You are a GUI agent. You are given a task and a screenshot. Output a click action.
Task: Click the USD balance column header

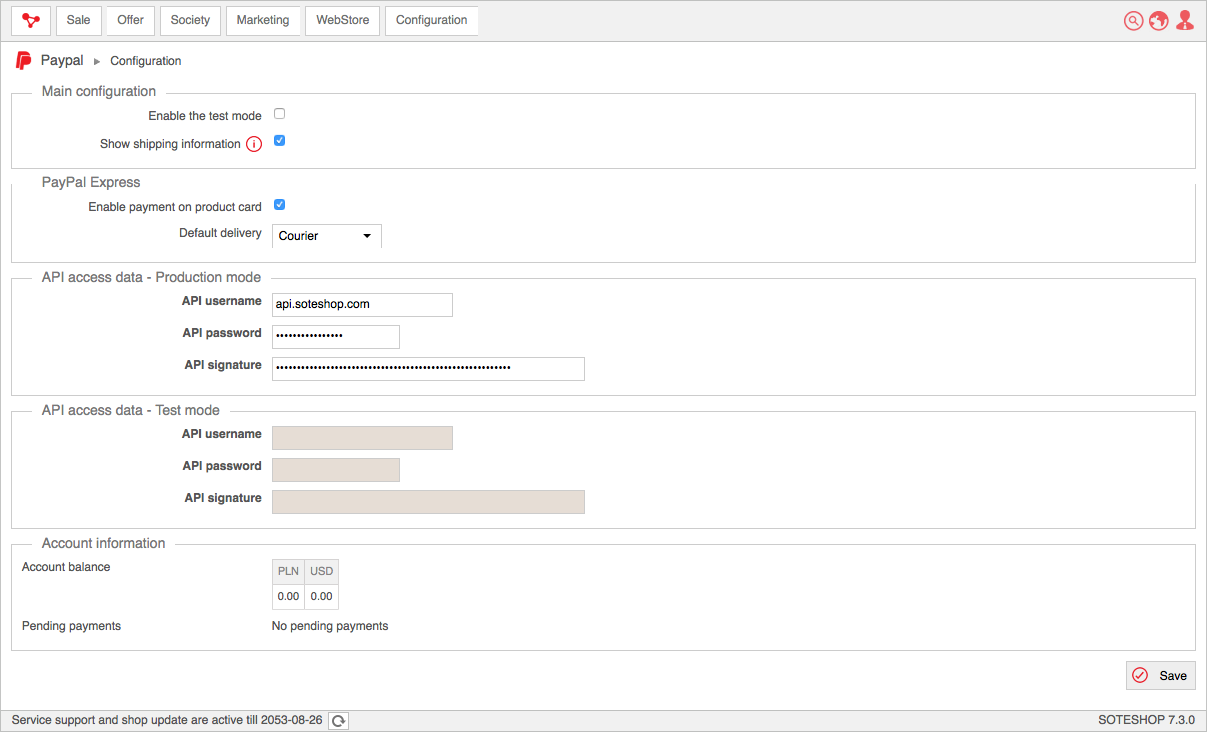click(321, 572)
